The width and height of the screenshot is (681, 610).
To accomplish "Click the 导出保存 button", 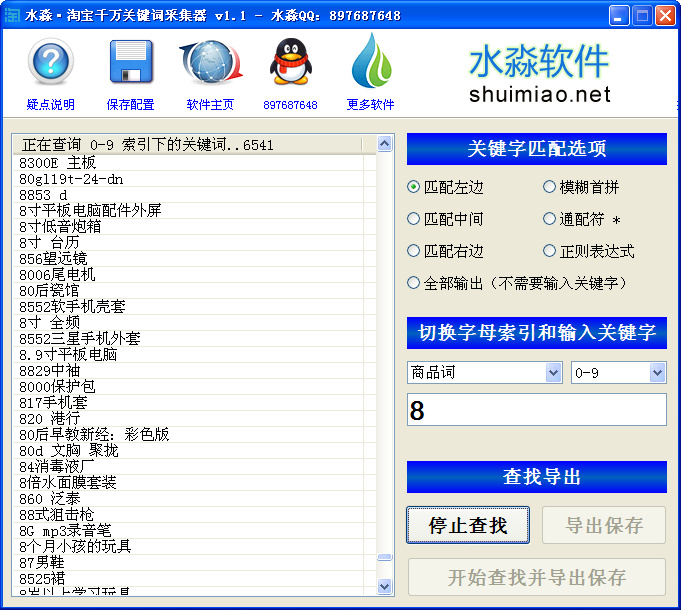I will [x=604, y=525].
